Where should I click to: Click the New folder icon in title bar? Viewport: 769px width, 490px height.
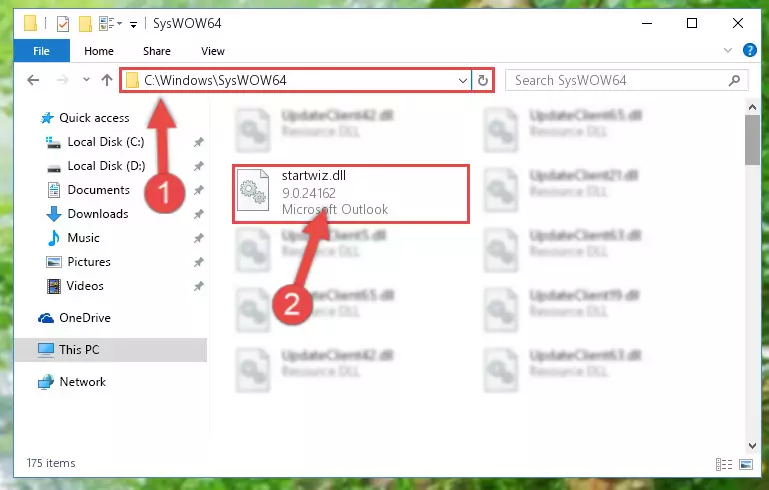(85, 23)
